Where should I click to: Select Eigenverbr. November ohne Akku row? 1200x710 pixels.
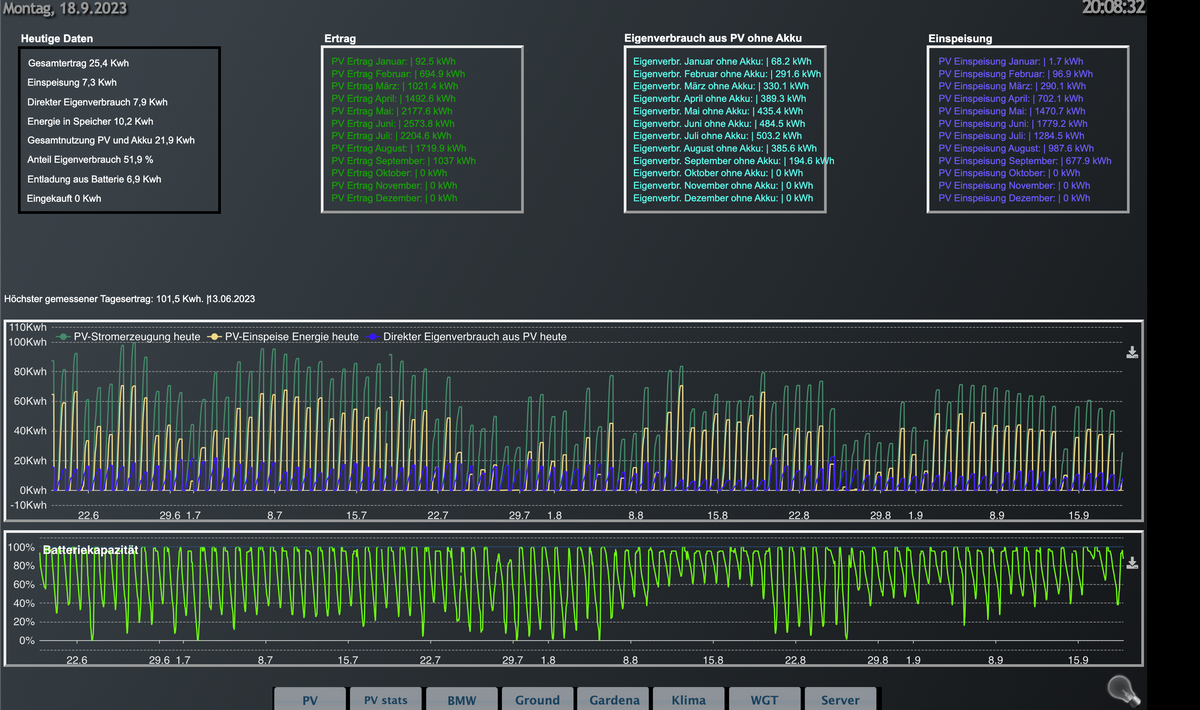click(723, 185)
